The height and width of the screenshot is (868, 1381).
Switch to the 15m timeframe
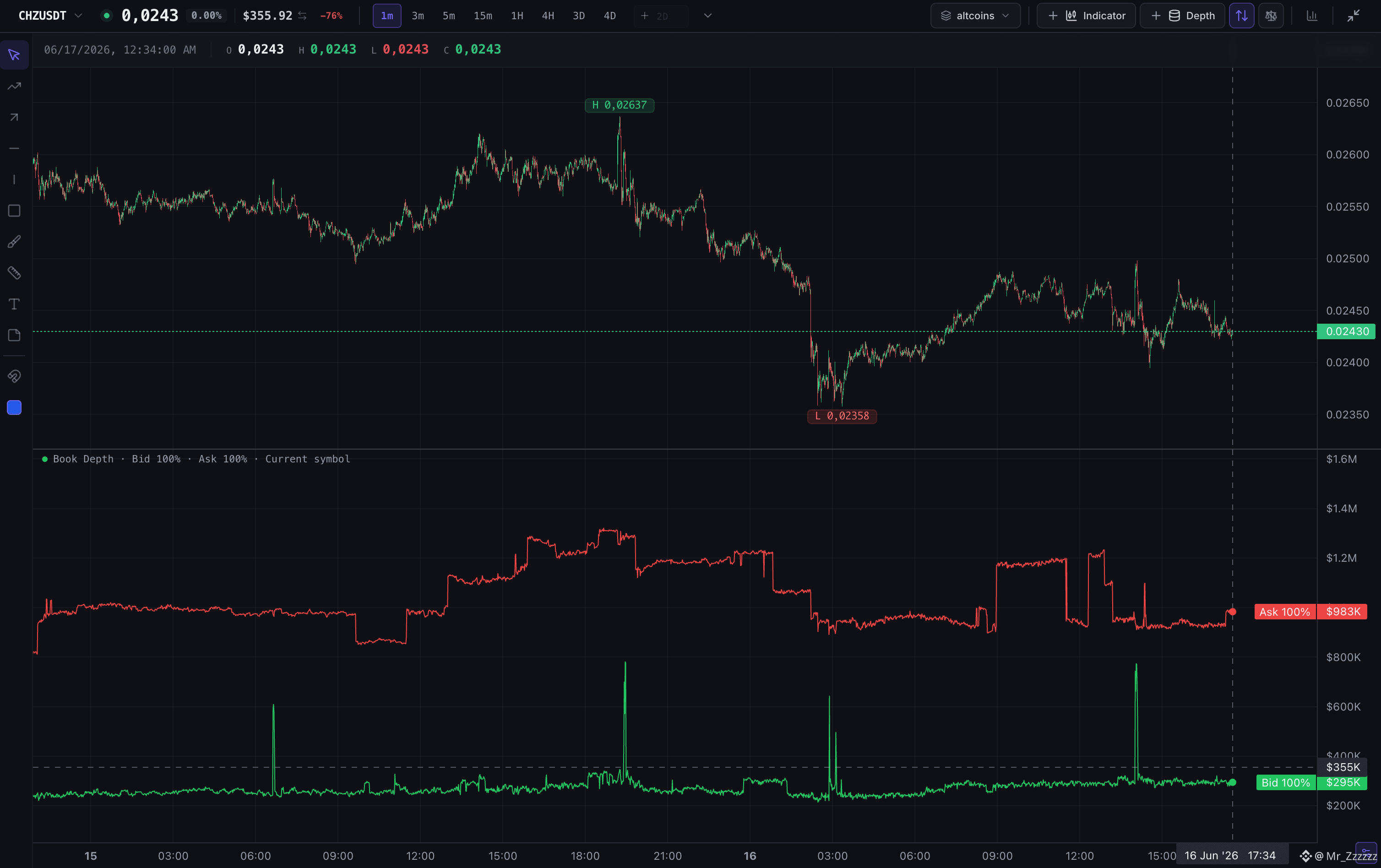tap(483, 16)
